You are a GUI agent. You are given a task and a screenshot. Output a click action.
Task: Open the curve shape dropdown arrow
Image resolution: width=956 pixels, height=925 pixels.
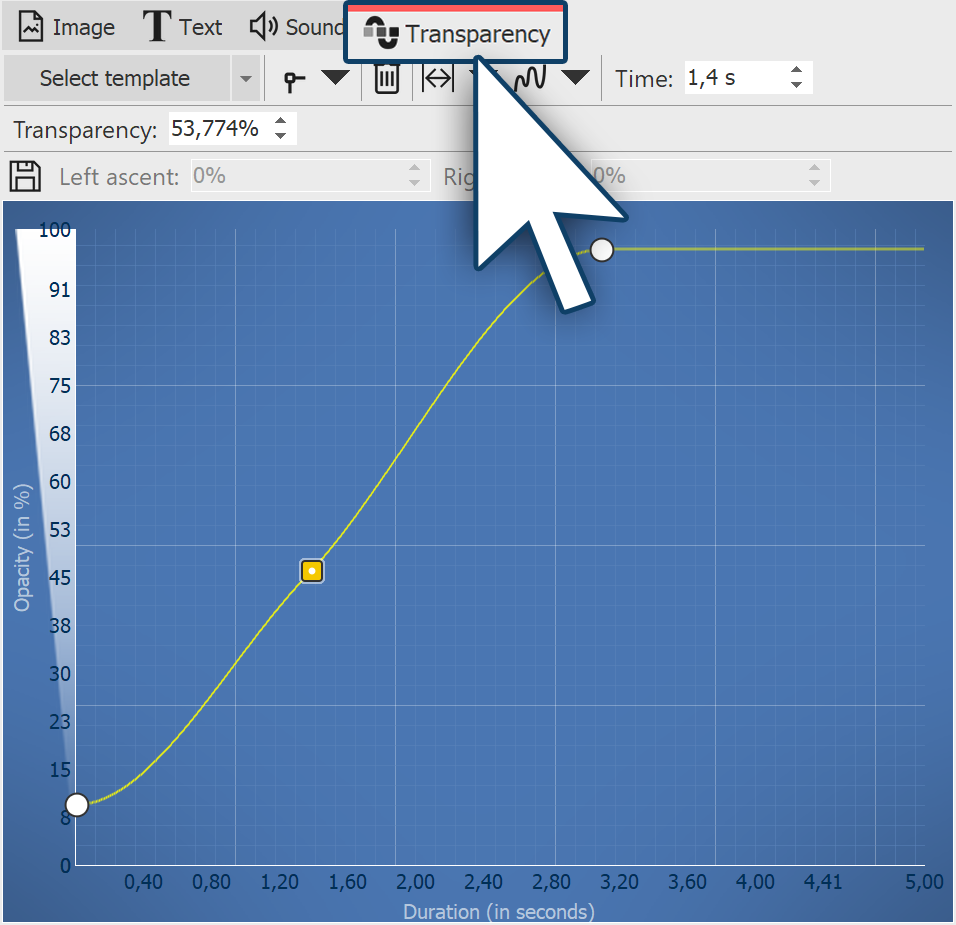pos(575,78)
